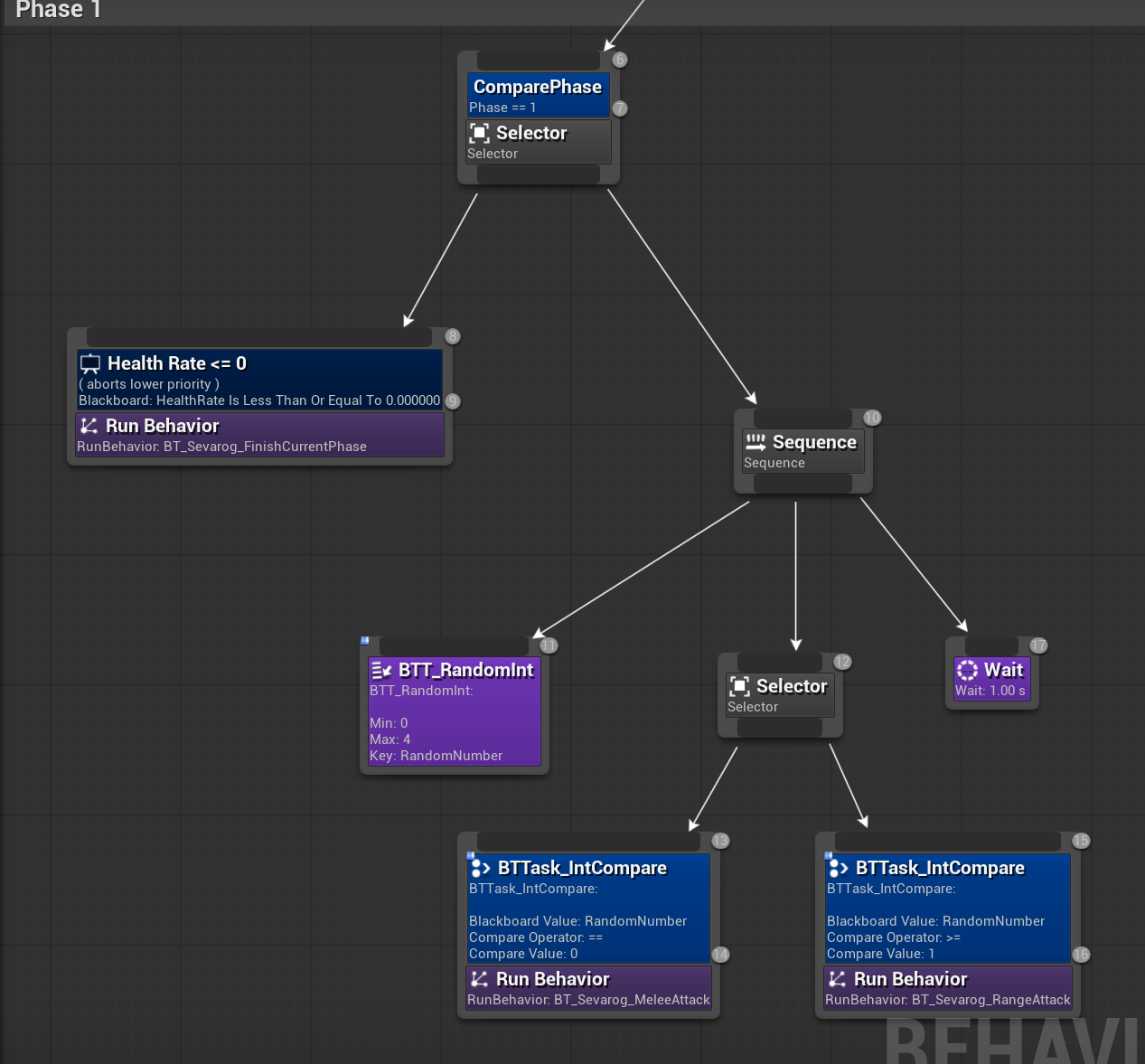The width and height of the screenshot is (1145, 1064).
Task: Click the BTT_RandomInt task icon
Action: pyautogui.click(x=381, y=670)
